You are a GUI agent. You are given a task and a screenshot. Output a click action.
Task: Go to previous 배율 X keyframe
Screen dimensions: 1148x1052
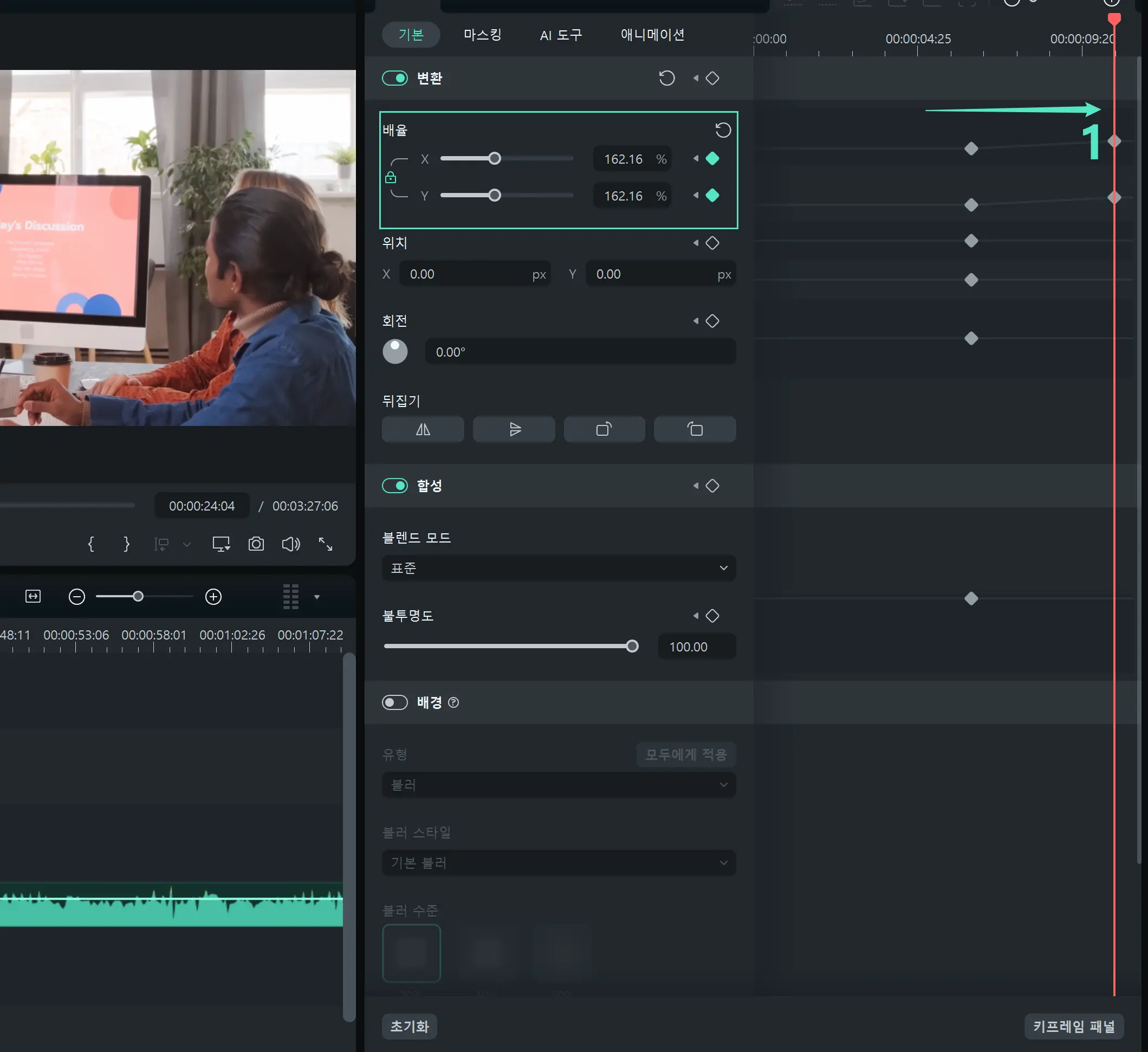695,158
